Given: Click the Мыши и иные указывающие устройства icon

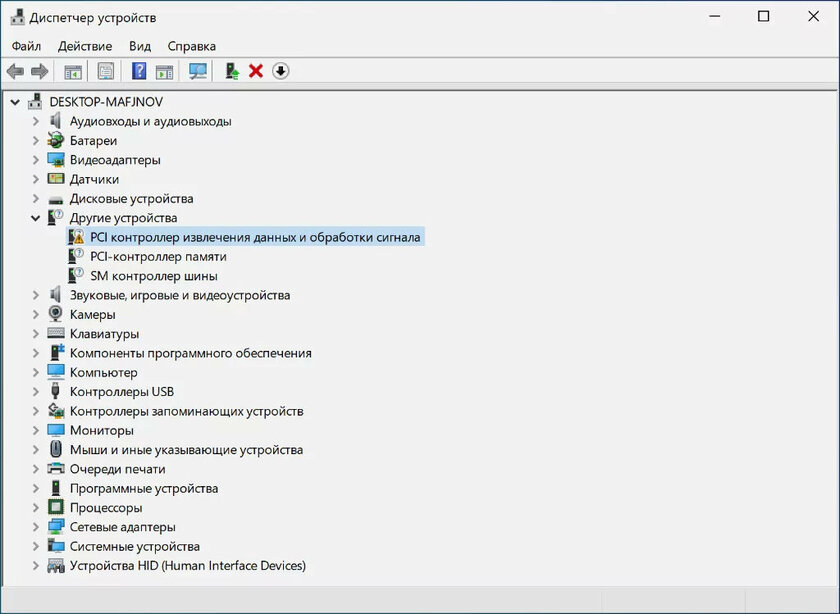Looking at the screenshot, I should pyautogui.click(x=55, y=449).
